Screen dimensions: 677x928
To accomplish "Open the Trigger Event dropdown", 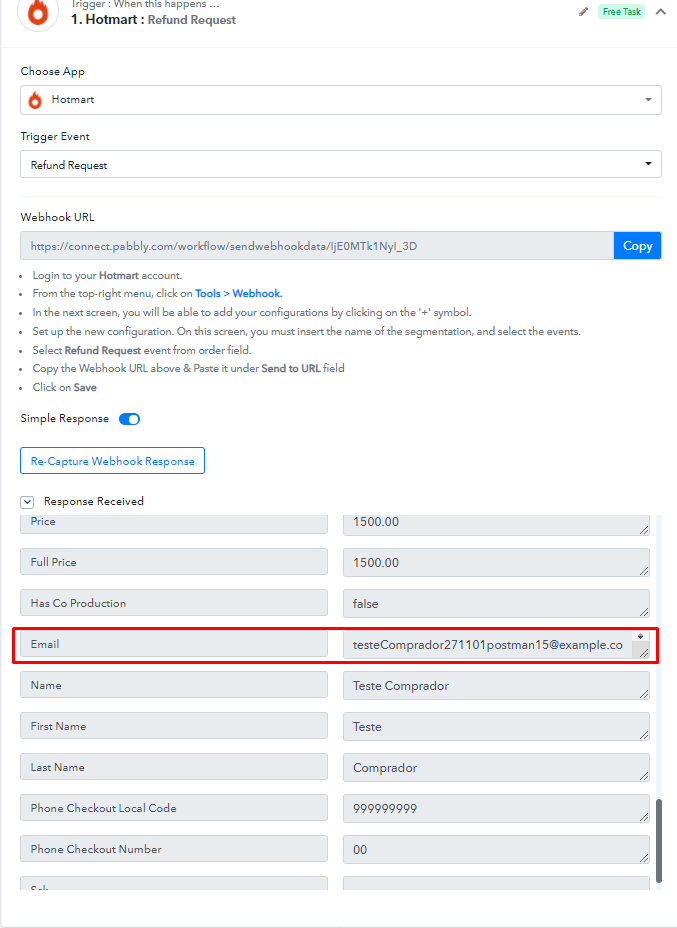I will tap(341, 165).
